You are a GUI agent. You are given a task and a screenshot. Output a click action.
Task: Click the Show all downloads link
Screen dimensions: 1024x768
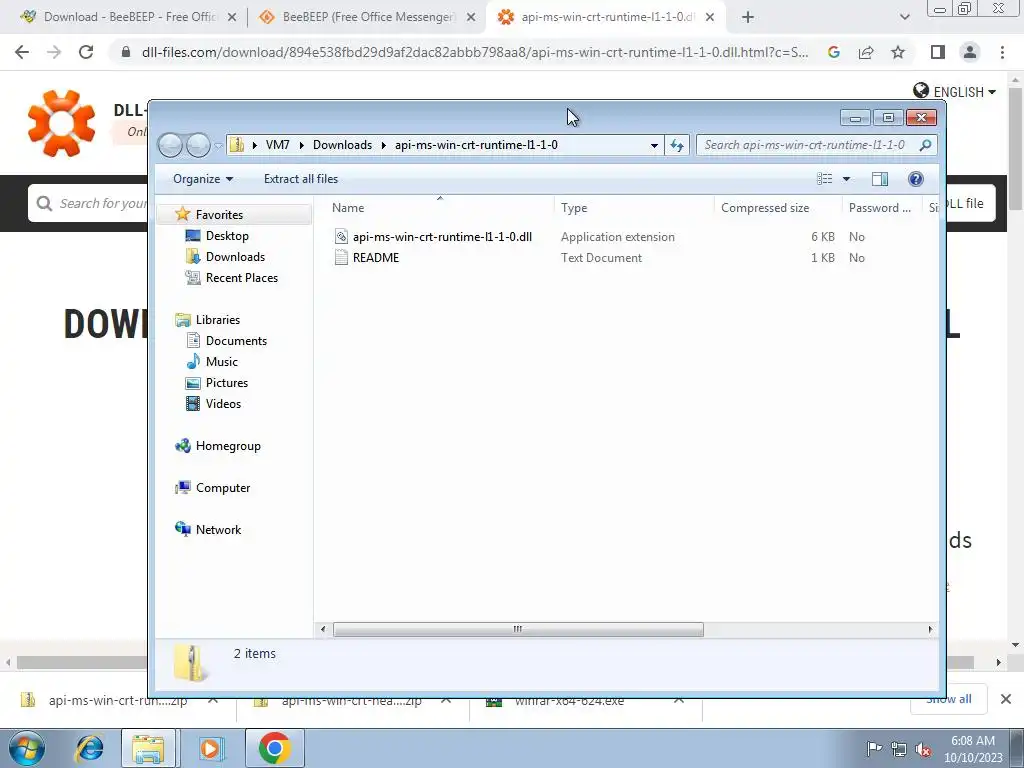pos(949,699)
